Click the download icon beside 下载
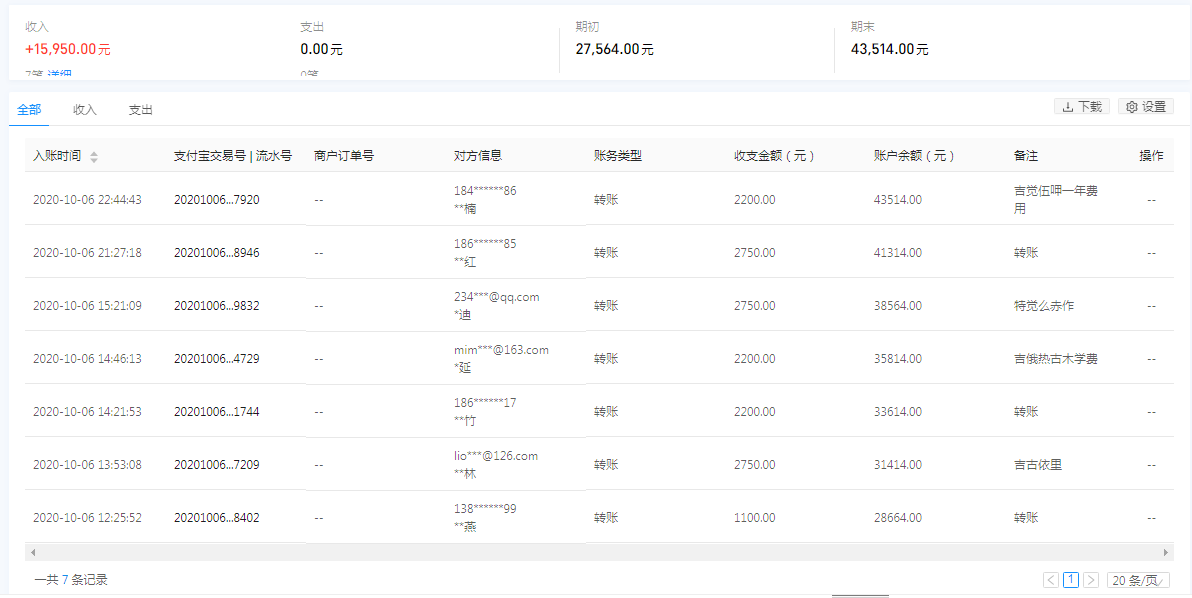This screenshot has width=1192, height=598. 1068,107
